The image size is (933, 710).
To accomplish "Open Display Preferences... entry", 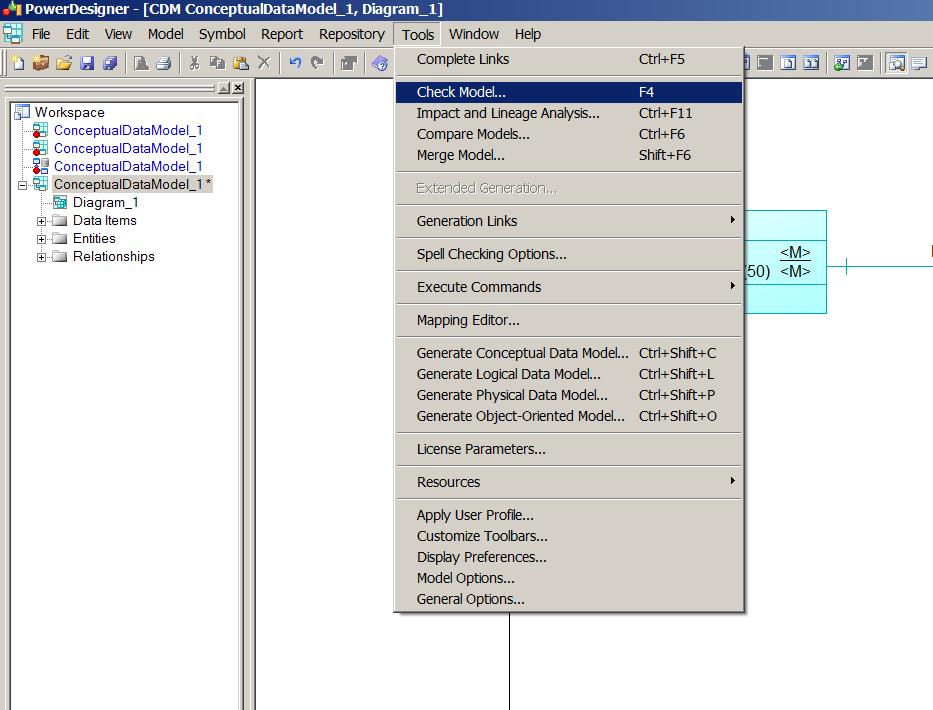I will 569,557.
